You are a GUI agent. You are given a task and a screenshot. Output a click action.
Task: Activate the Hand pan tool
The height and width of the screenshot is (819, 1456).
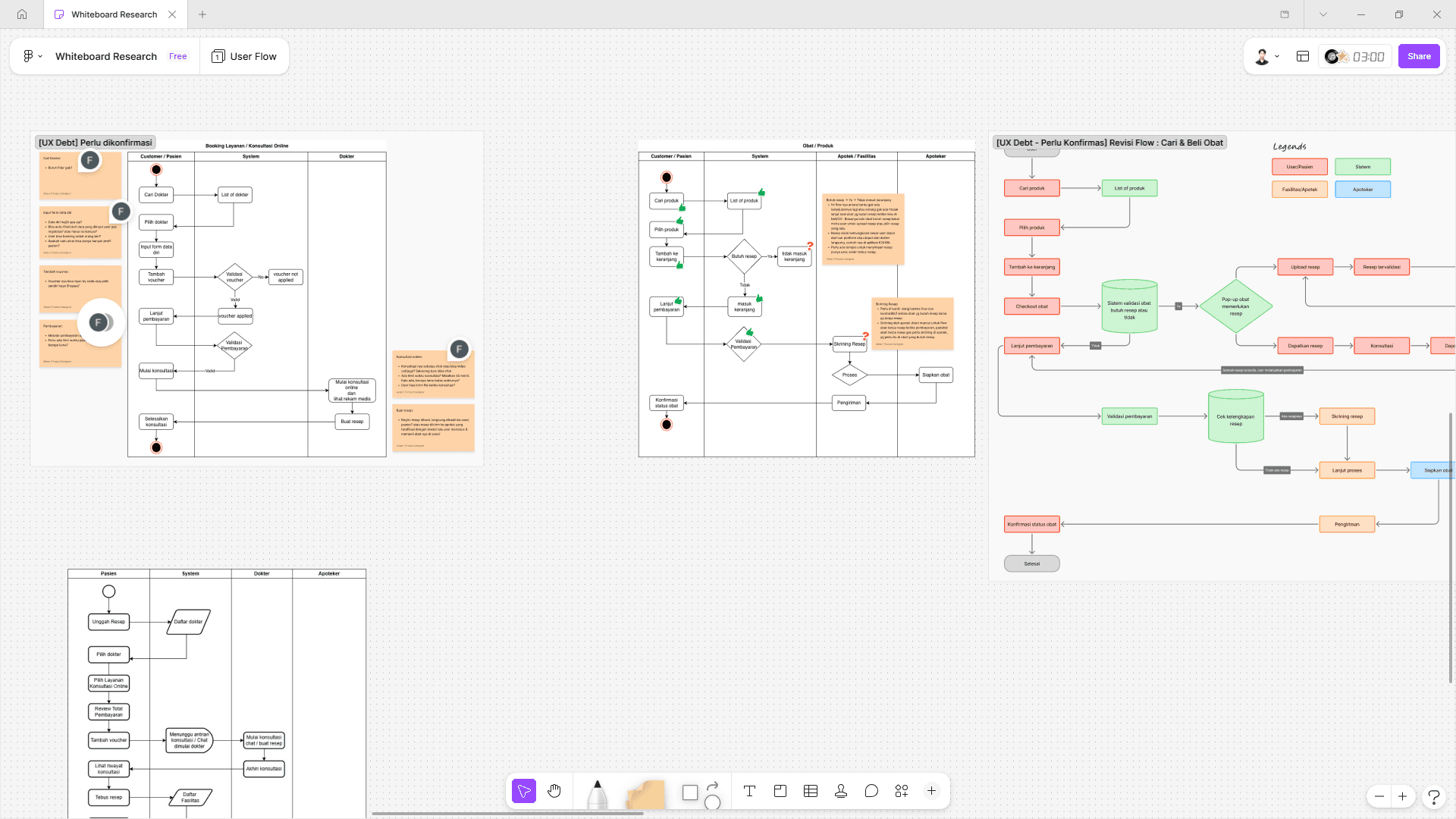pyautogui.click(x=554, y=791)
